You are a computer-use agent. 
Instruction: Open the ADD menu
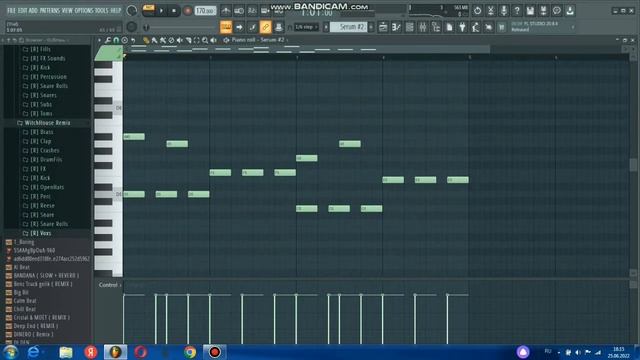pyautogui.click(x=33, y=11)
